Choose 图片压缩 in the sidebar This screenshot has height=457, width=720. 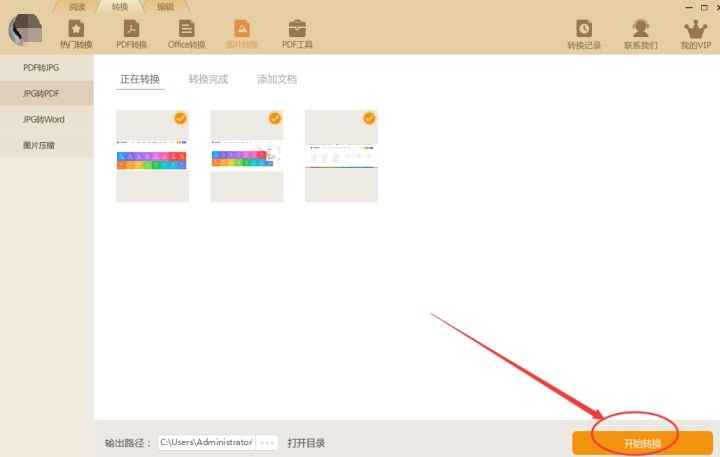coord(47,145)
